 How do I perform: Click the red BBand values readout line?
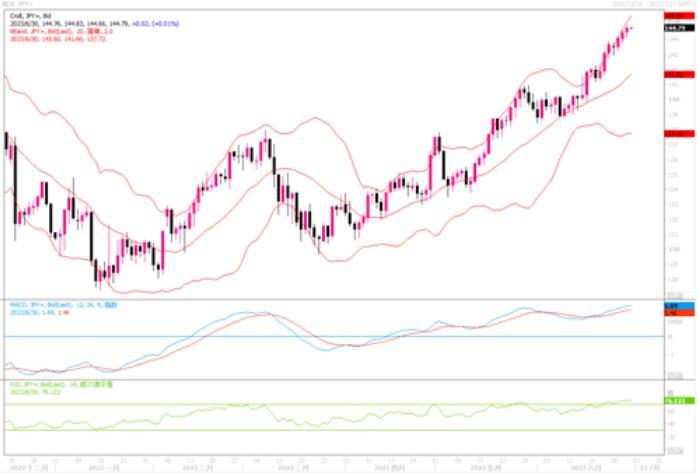(55, 40)
